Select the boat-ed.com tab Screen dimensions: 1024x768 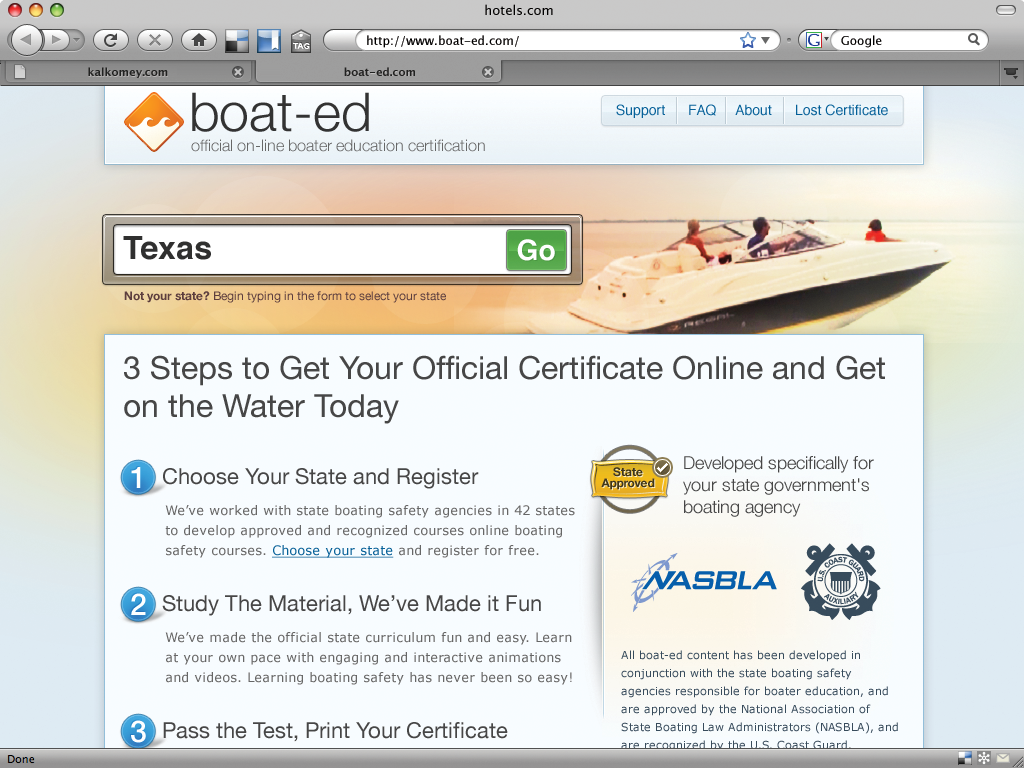(x=379, y=72)
